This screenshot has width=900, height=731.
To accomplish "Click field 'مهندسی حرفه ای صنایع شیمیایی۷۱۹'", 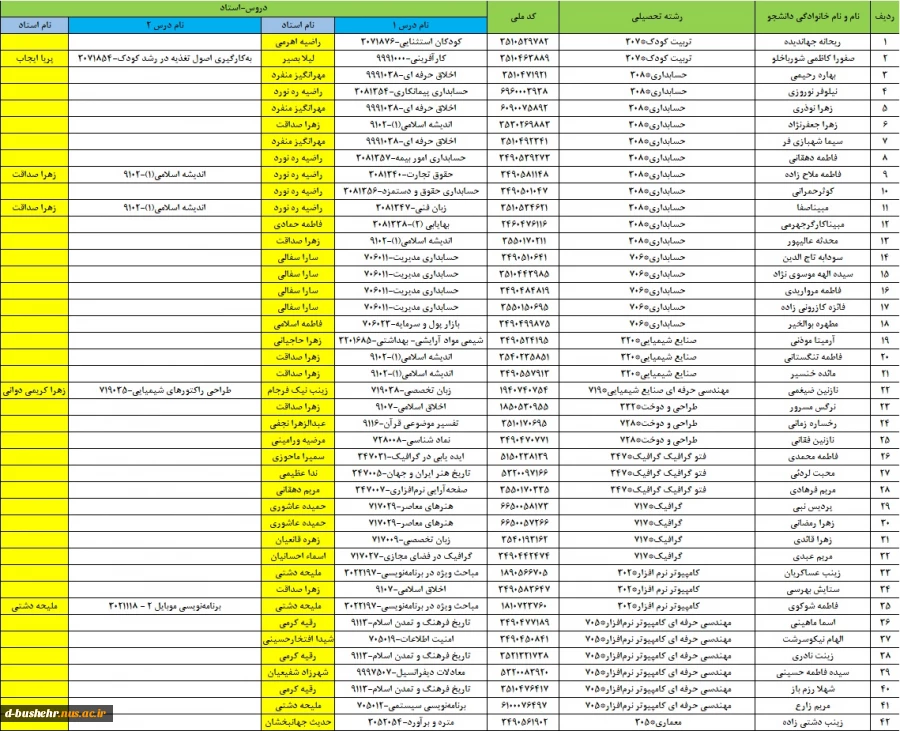I will (658, 390).
